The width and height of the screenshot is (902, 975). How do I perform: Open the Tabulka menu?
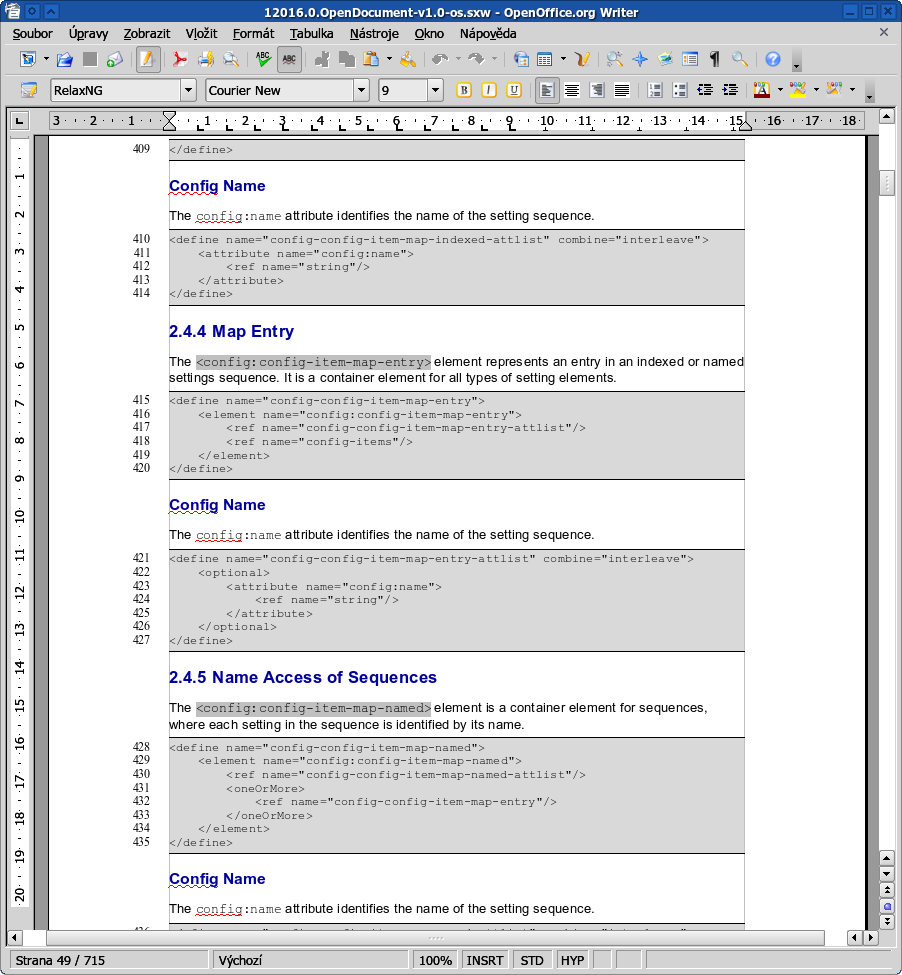click(x=311, y=33)
